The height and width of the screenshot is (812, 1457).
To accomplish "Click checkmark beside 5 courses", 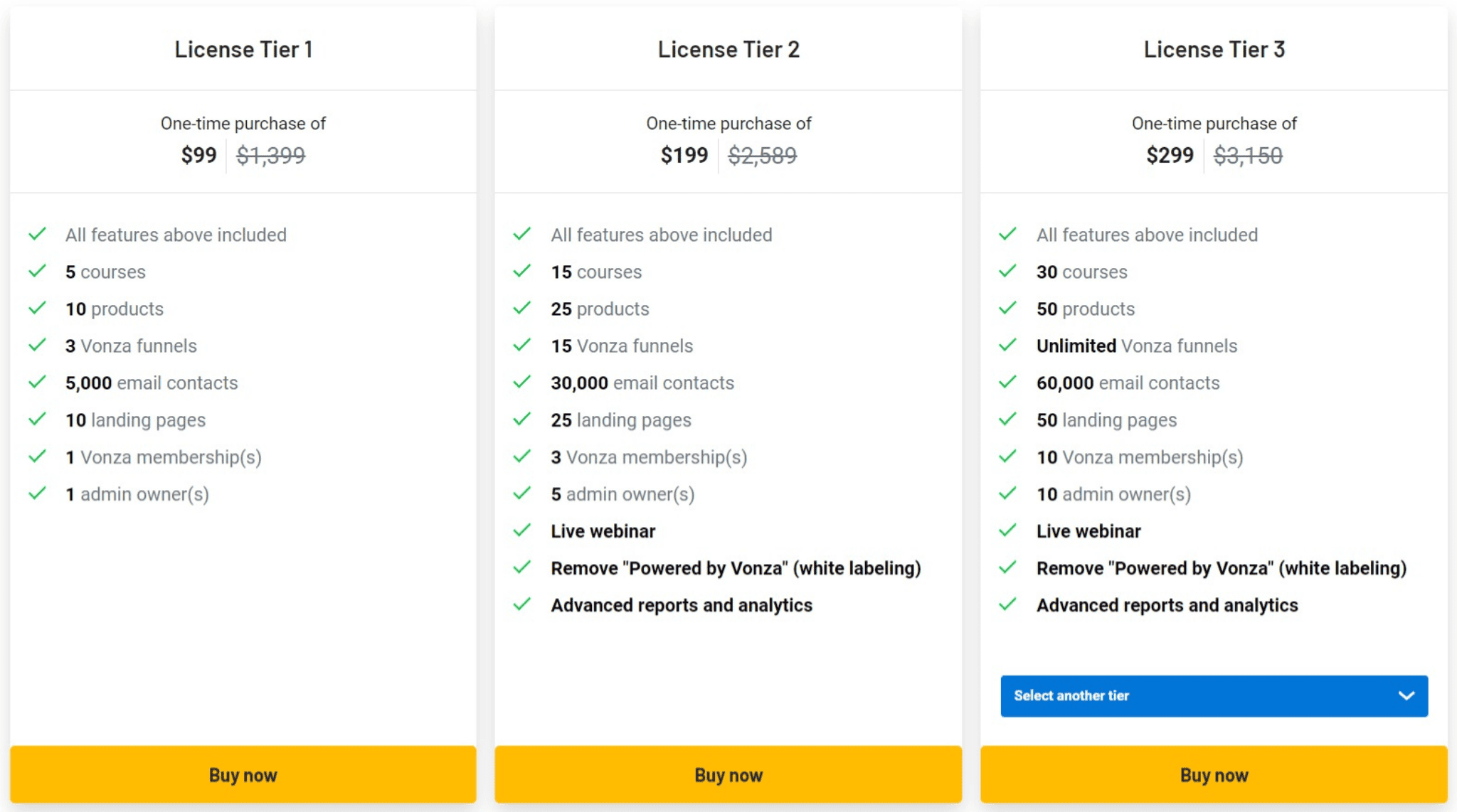I will coord(37,271).
